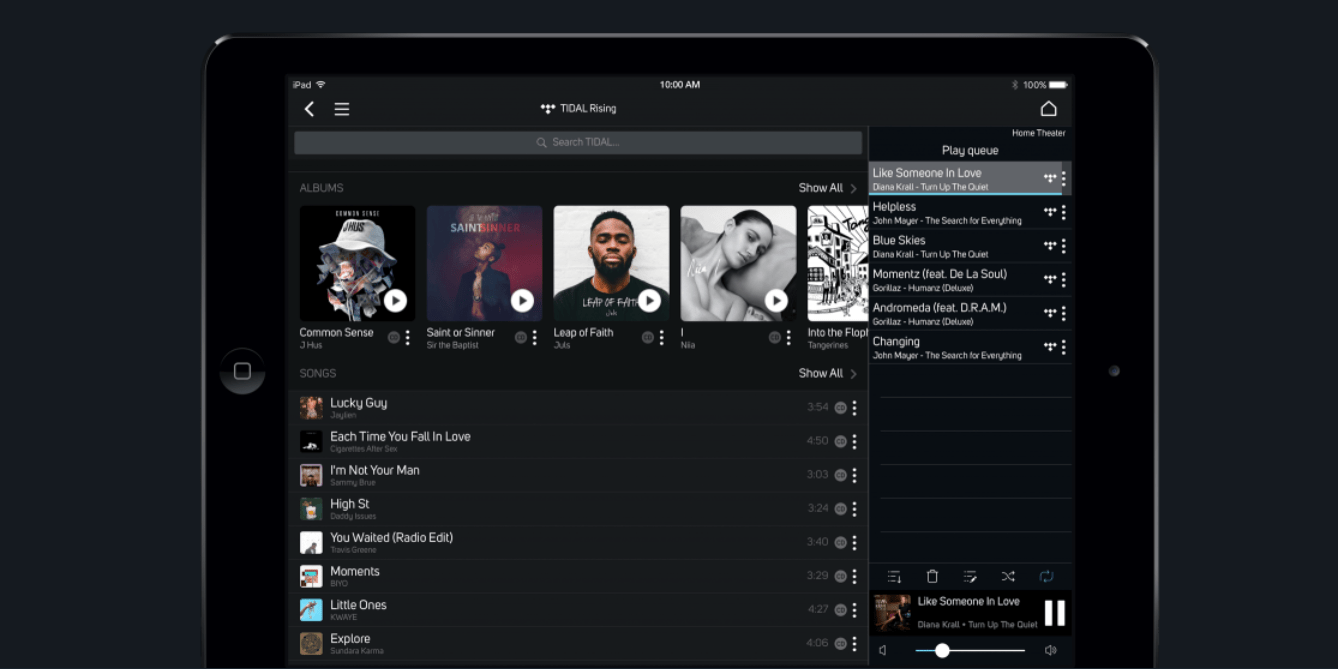The width and height of the screenshot is (1338, 669).
Task: Select the Home Theater zone label
Action: pyautogui.click(x=1038, y=133)
